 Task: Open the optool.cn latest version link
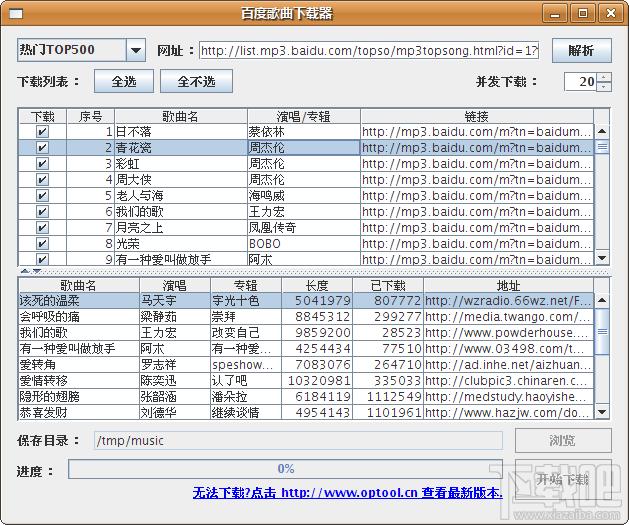click(x=347, y=493)
